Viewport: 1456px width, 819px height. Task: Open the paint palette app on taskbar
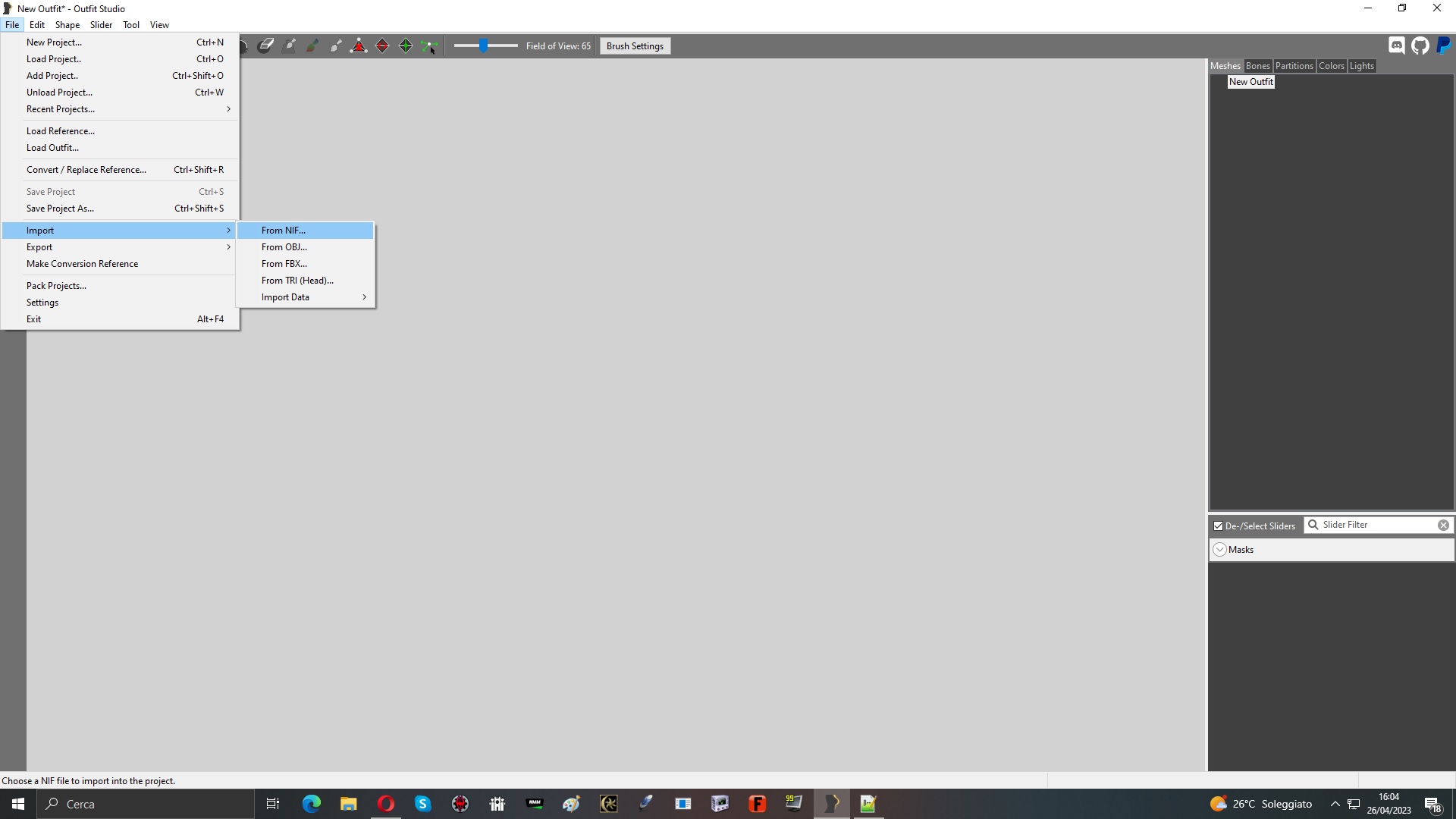[571, 804]
